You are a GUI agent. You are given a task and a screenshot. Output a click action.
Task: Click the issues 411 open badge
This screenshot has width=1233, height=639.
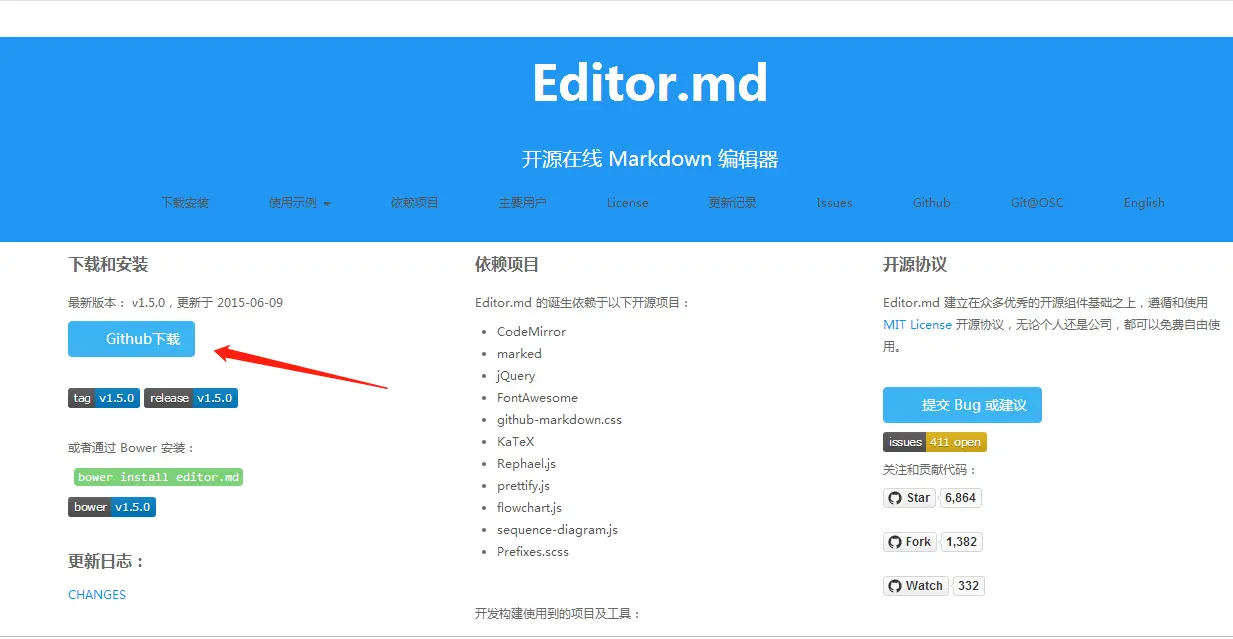[x=935, y=442]
